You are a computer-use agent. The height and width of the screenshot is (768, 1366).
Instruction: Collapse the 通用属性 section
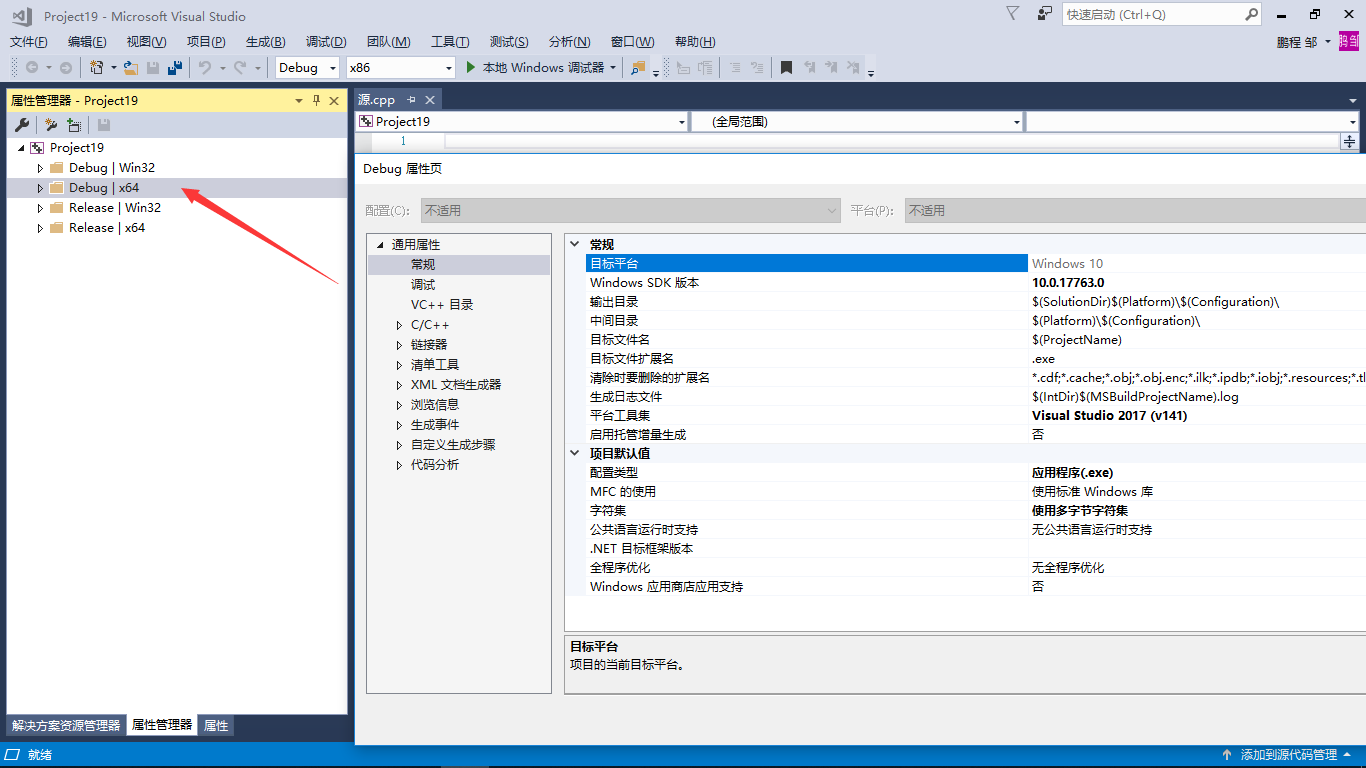click(x=379, y=243)
